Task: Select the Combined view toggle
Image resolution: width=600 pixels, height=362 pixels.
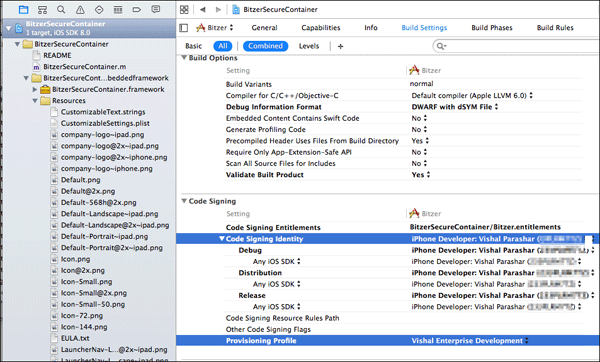Action: click(x=266, y=46)
